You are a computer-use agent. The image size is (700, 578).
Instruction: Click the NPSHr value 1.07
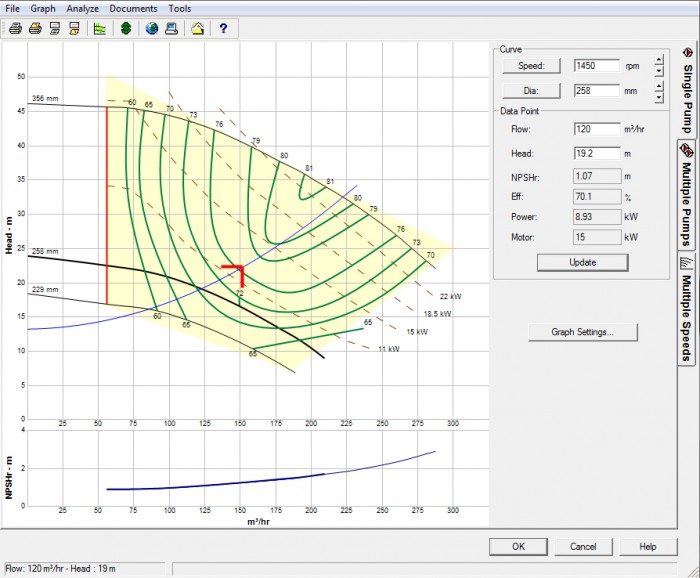point(597,176)
